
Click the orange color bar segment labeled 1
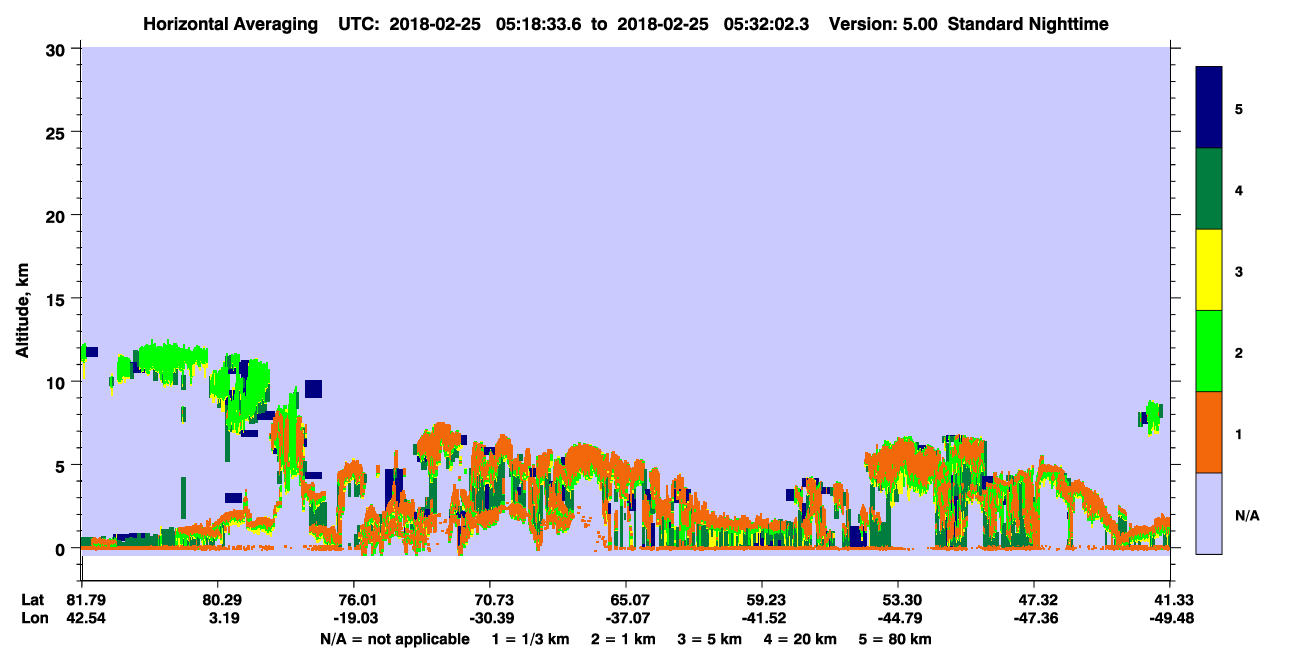tap(1209, 432)
